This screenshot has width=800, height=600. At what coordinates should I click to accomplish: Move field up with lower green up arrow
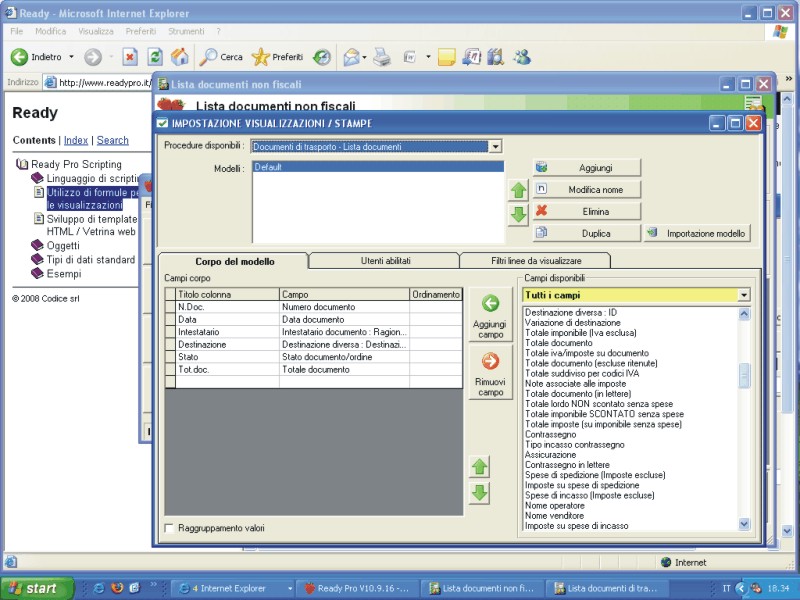pyautogui.click(x=480, y=467)
